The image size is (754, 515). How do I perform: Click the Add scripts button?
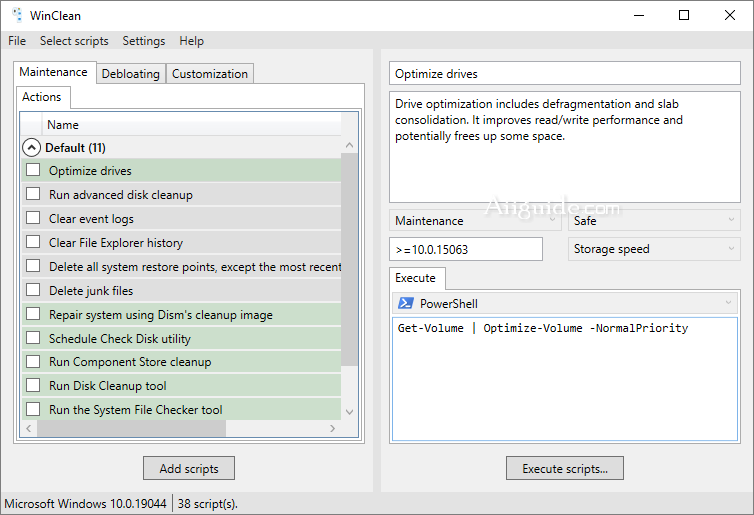[x=189, y=468]
